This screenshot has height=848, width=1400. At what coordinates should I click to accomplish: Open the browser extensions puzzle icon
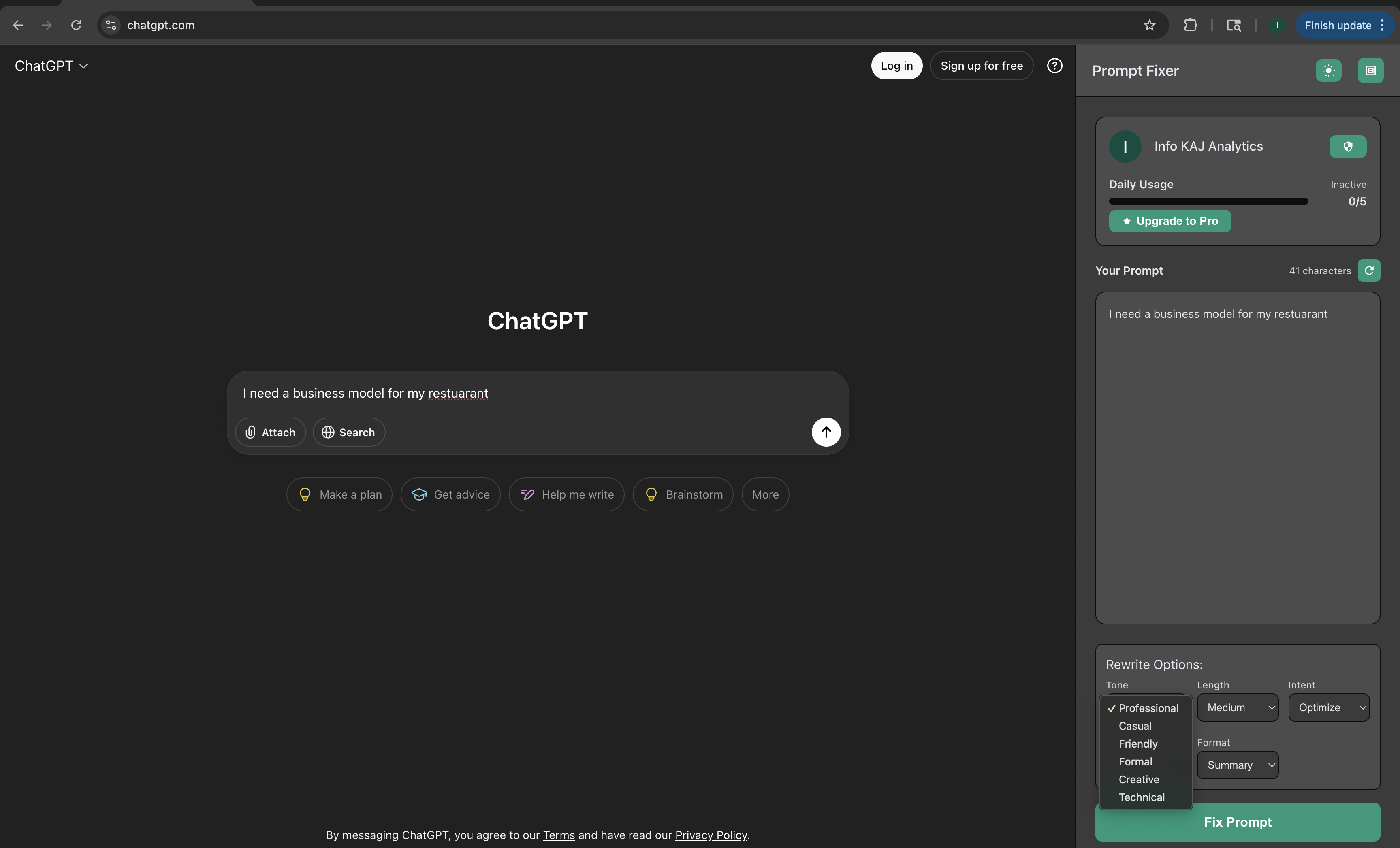(x=1190, y=25)
